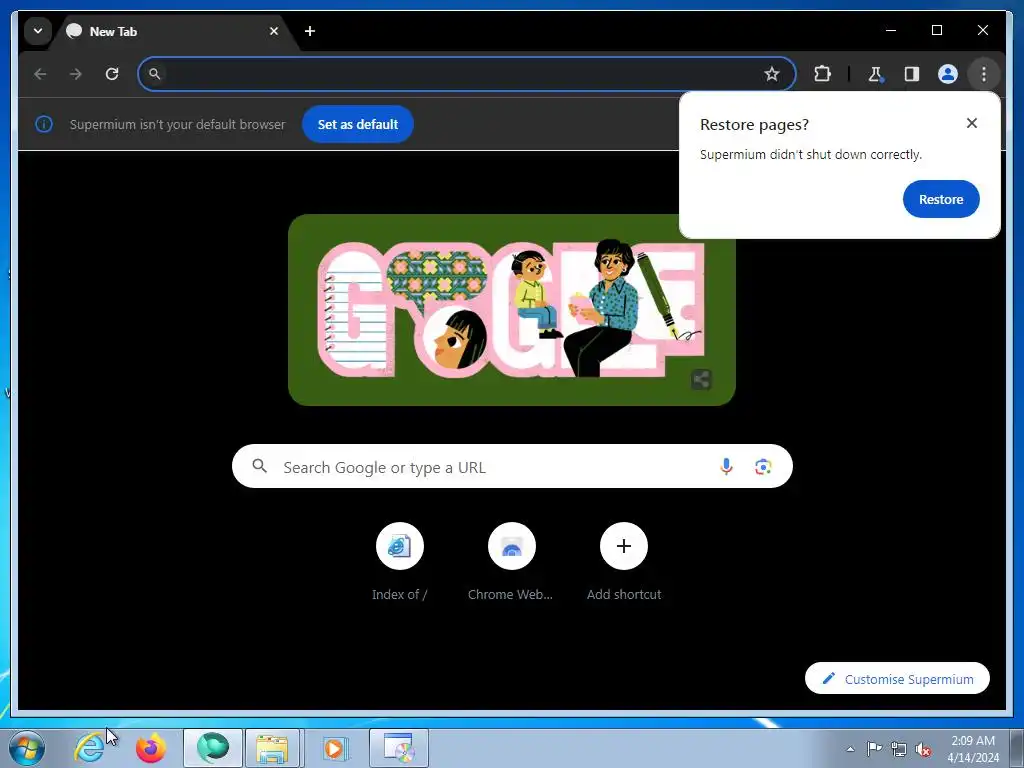Open the tab search dropdown arrow
This screenshot has width=1024, height=768.
[x=38, y=31]
